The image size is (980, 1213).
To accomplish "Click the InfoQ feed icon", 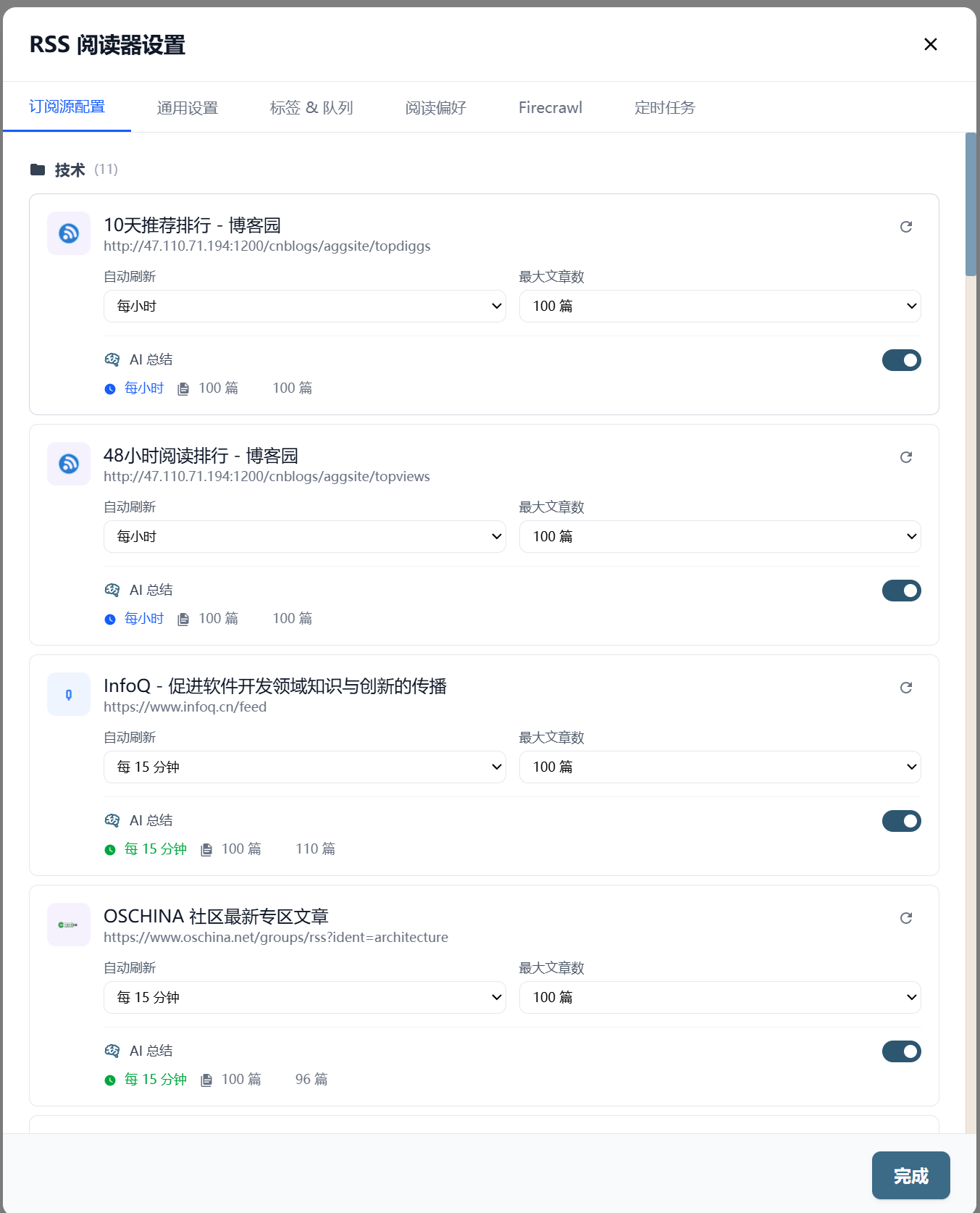I will pyautogui.click(x=69, y=694).
